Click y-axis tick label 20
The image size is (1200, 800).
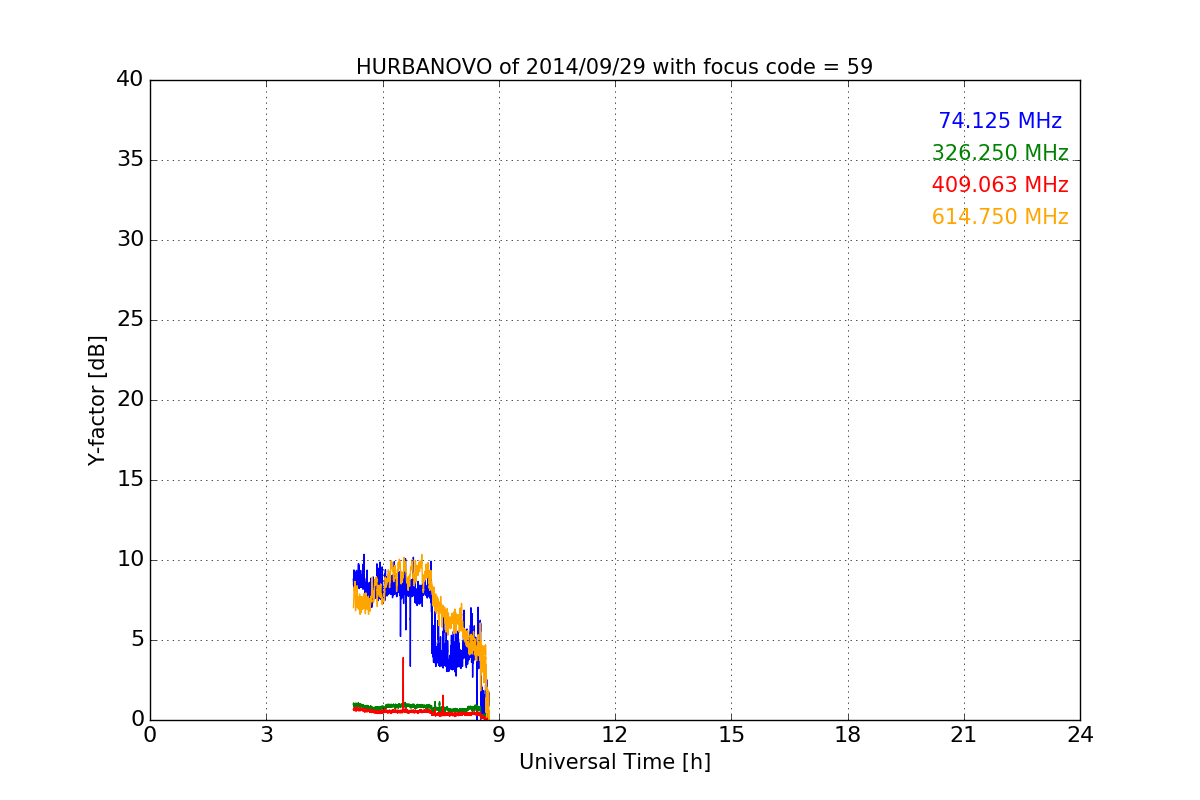coord(130,400)
